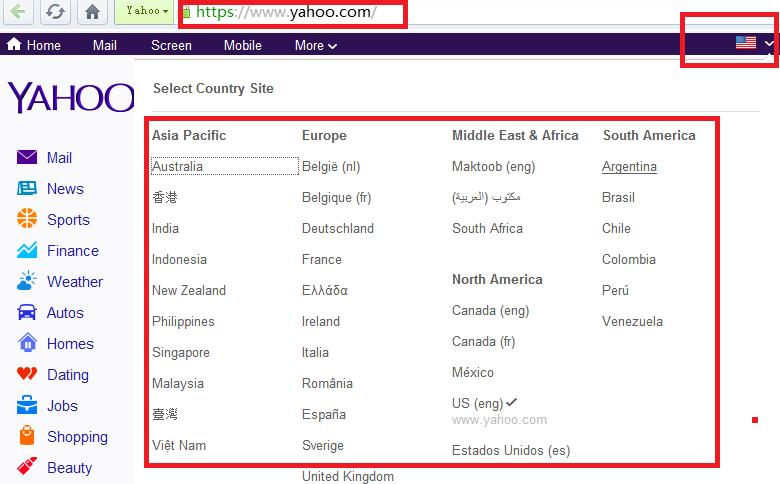The width and height of the screenshot is (780, 484).
Task: Click the browser back arrow button
Action: tap(18, 11)
